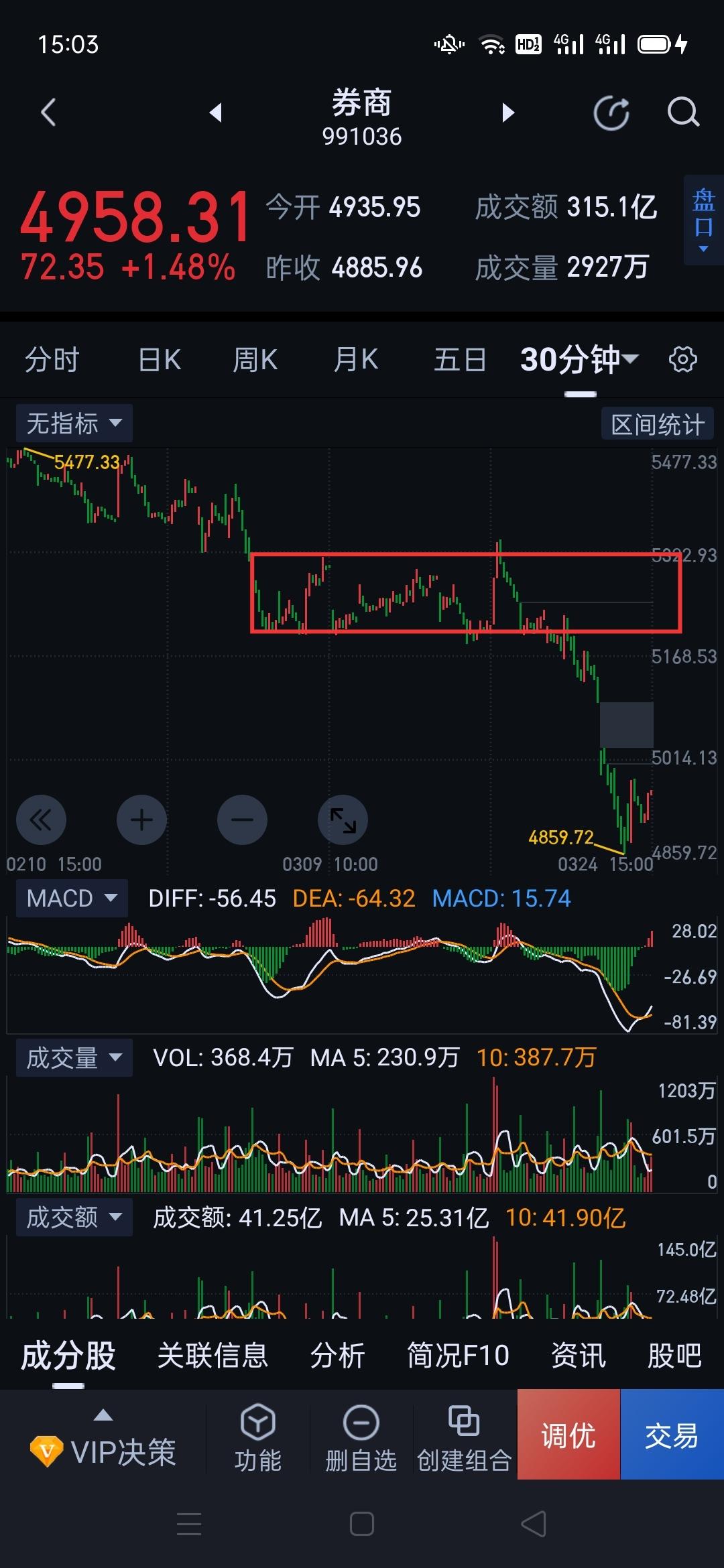Click the DEA: -64.32 readout

click(354, 898)
